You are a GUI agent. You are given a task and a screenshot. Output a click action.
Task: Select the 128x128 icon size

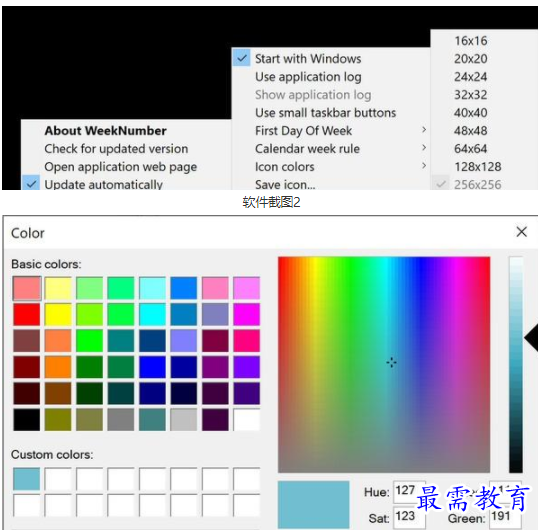484,167
